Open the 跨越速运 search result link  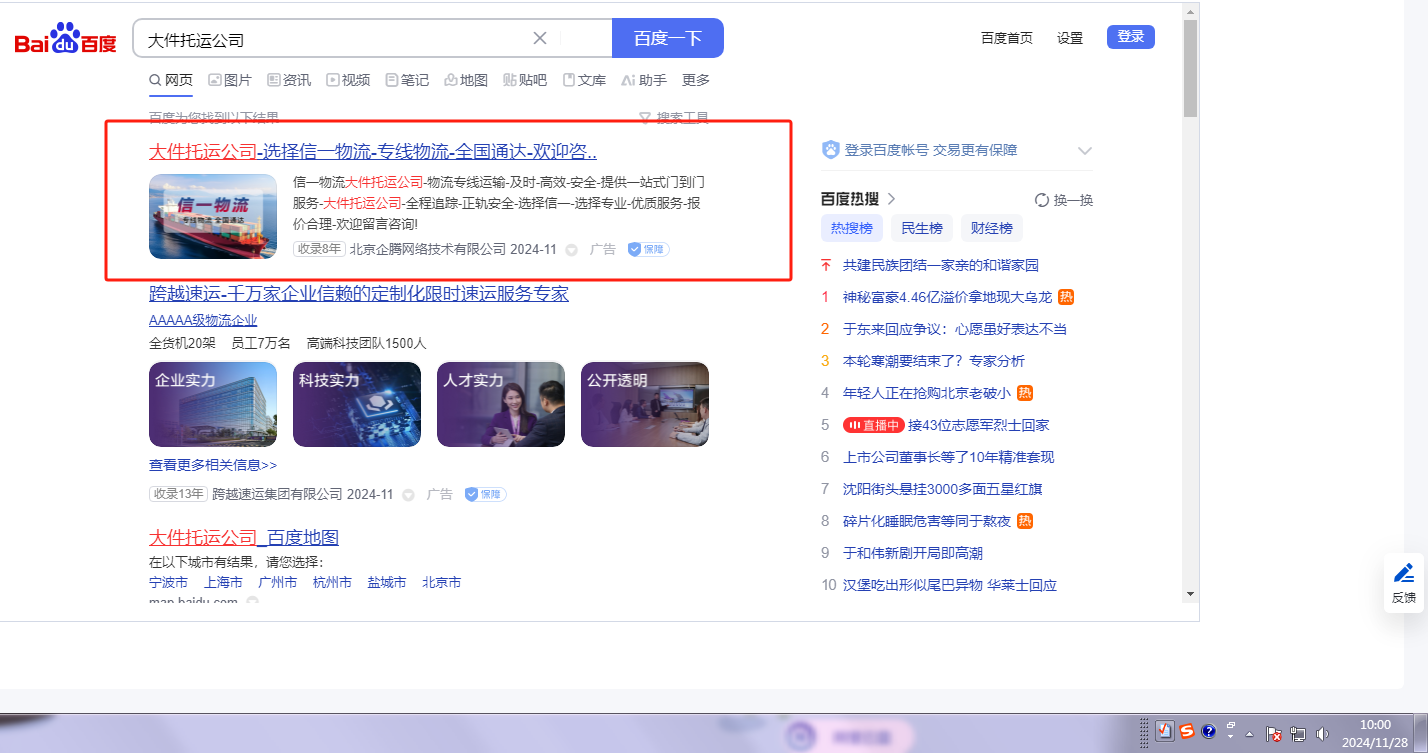(358, 294)
